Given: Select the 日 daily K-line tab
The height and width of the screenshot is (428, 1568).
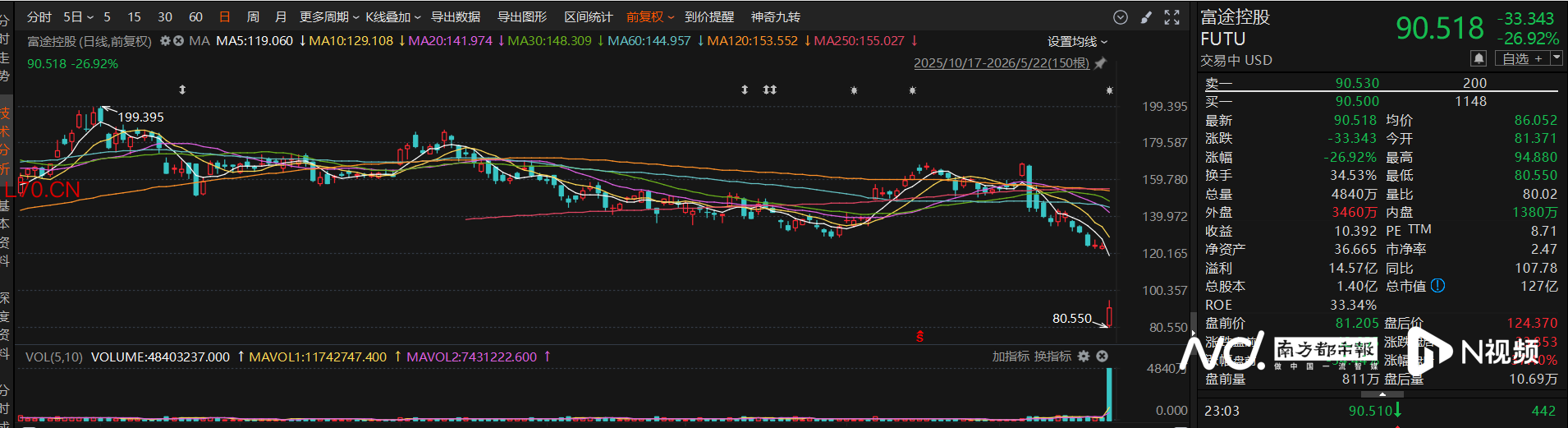Looking at the screenshot, I should tap(225, 16).
